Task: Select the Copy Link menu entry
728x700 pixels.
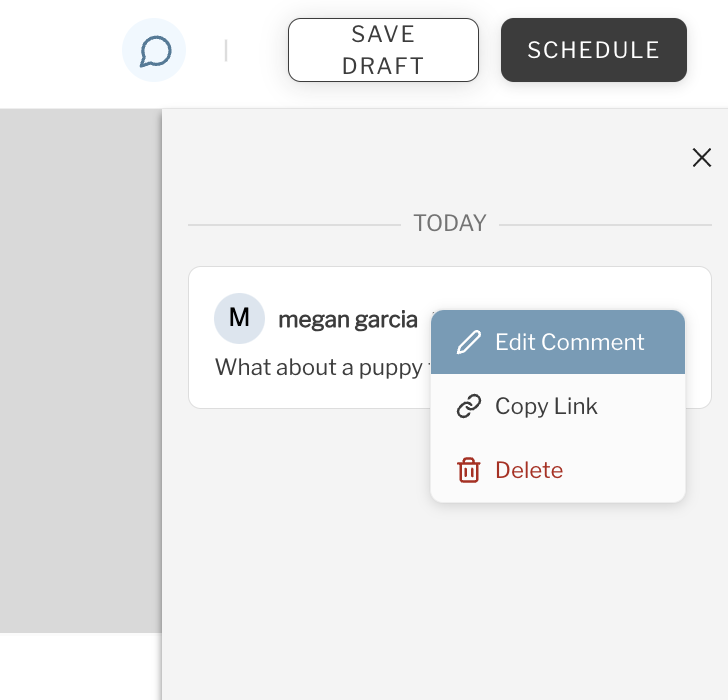Action: coord(546,406)
